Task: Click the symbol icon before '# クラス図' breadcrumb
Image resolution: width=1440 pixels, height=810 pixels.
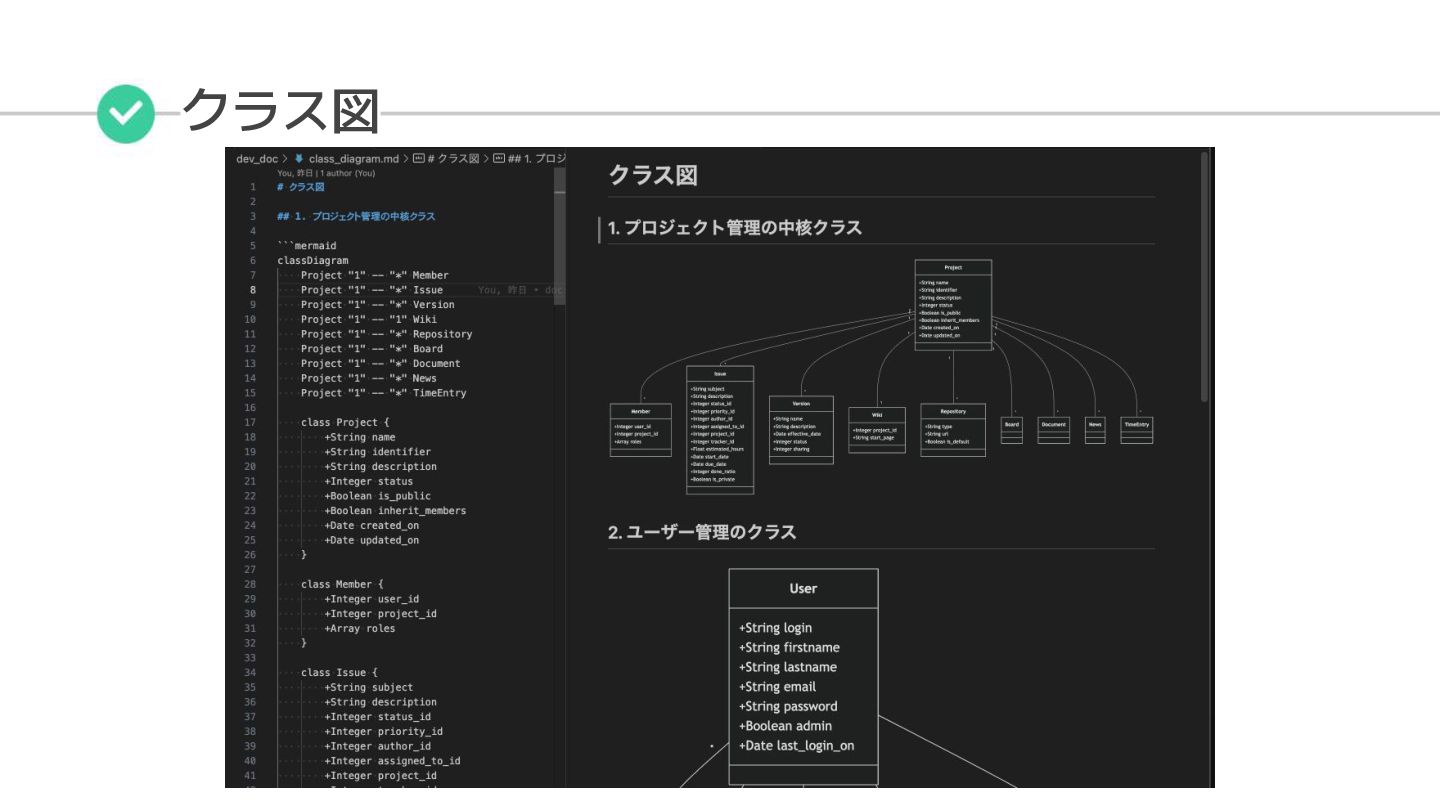Action: point(418,158)
